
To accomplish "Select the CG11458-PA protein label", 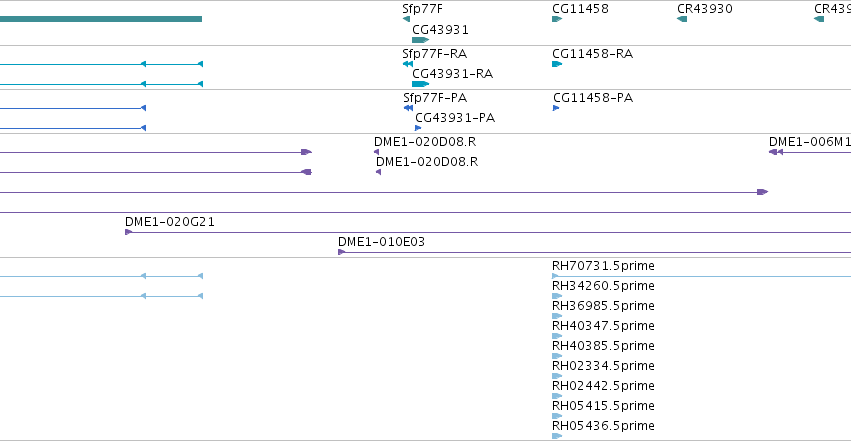I will pyautogui.click(x=593, y=98).
